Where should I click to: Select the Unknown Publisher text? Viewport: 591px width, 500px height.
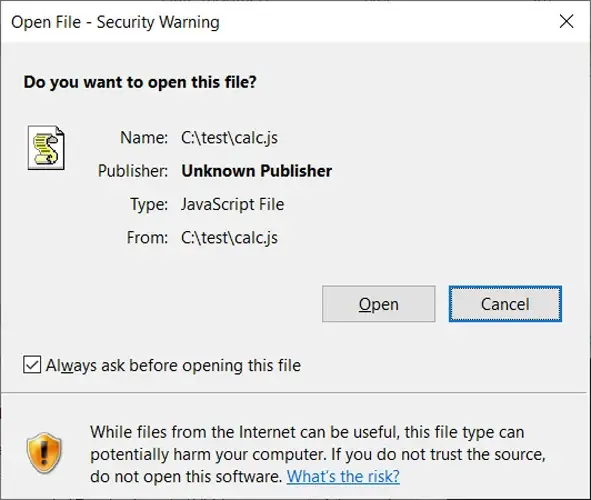pos(256,171)
